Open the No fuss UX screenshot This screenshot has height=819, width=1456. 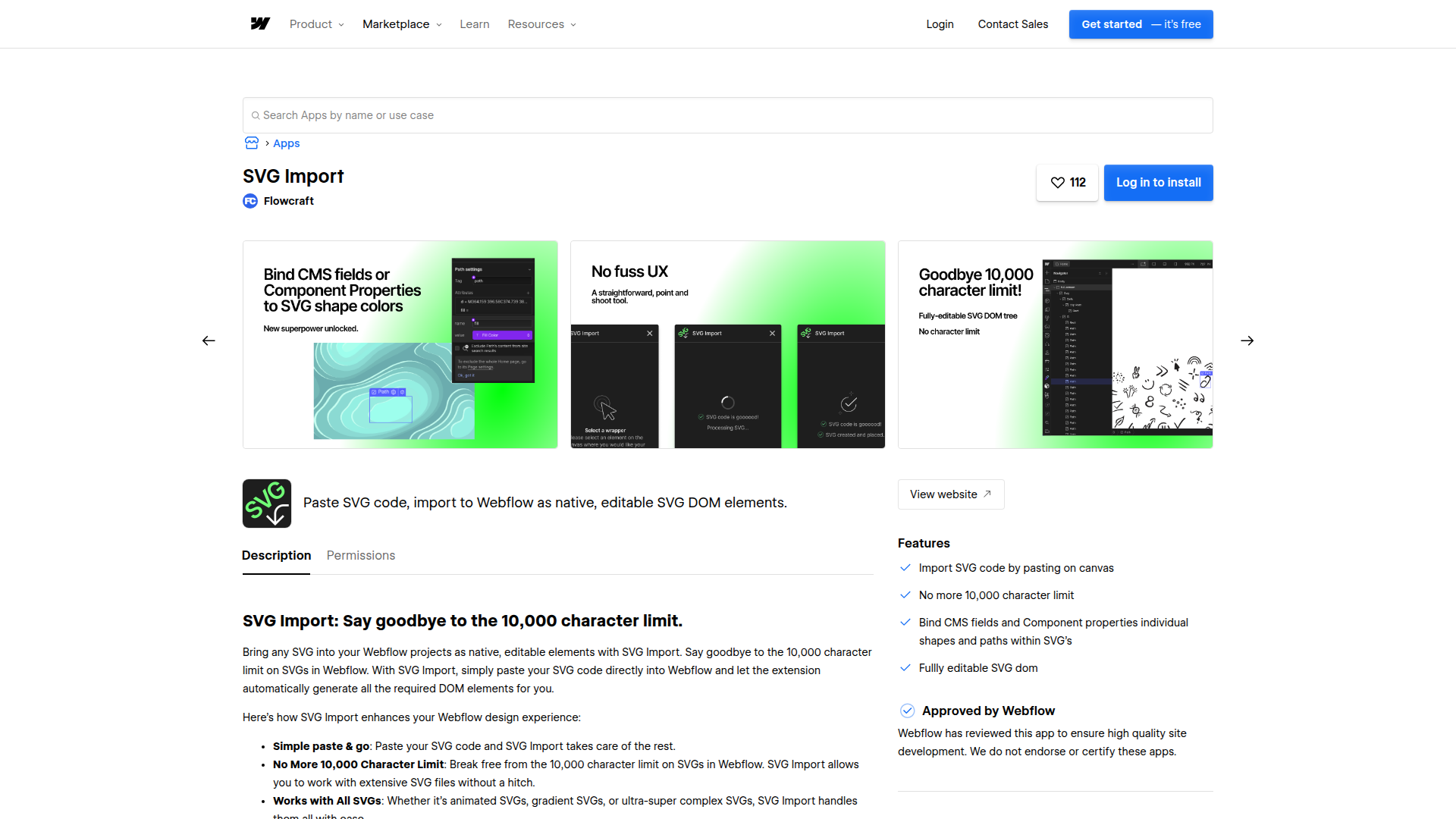point(728,344)
